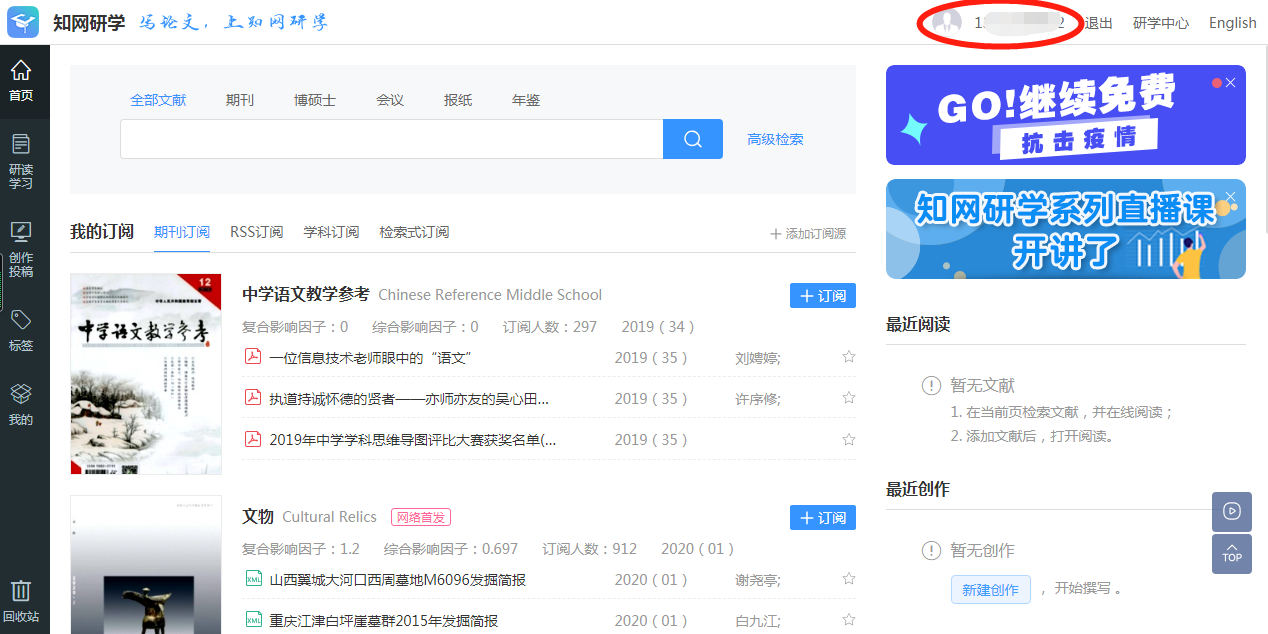Open the 标签 tags sidebar section
1268x634 pixels.
[x=21, y=331]
